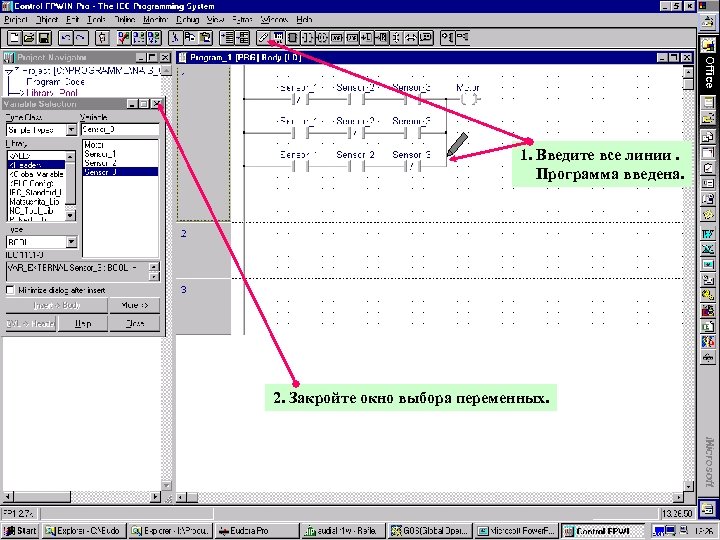Click the speech bubble comment icon
The width and height of the screenshot is (720, 540).
click(426, 38)
